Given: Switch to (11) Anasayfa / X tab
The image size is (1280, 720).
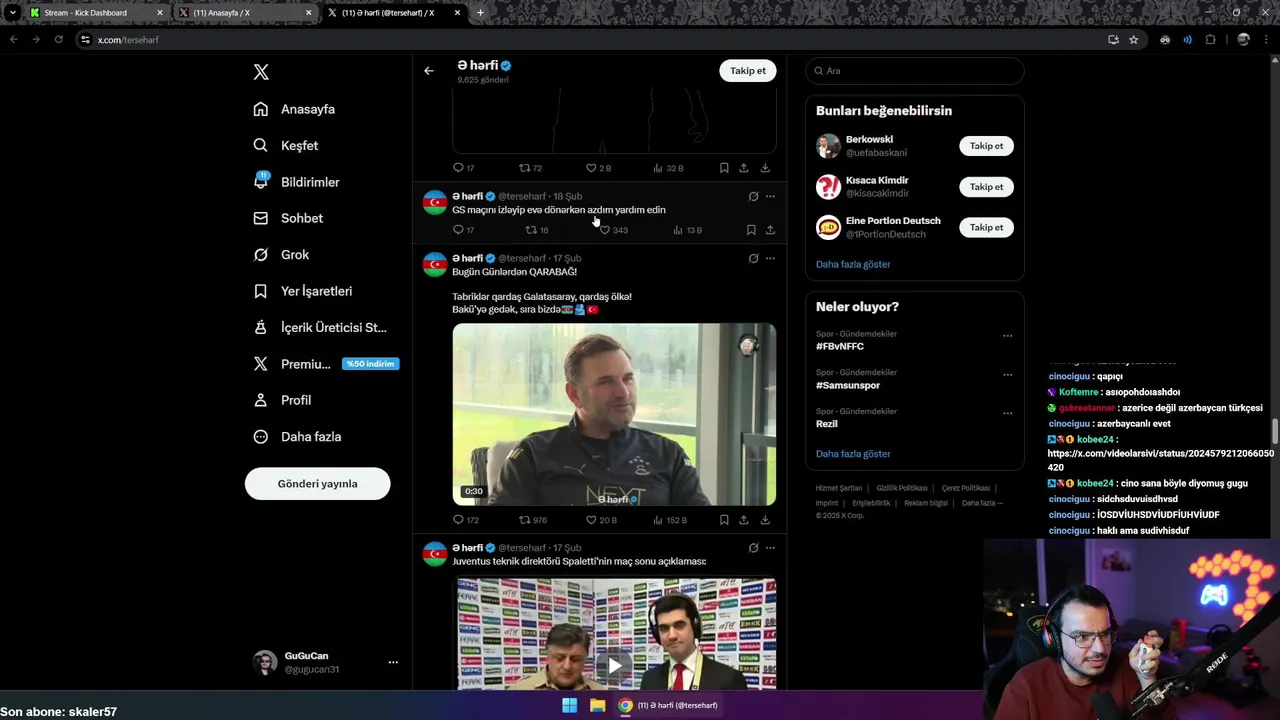Looking at the screenshot, I should [x=245, y=13].
